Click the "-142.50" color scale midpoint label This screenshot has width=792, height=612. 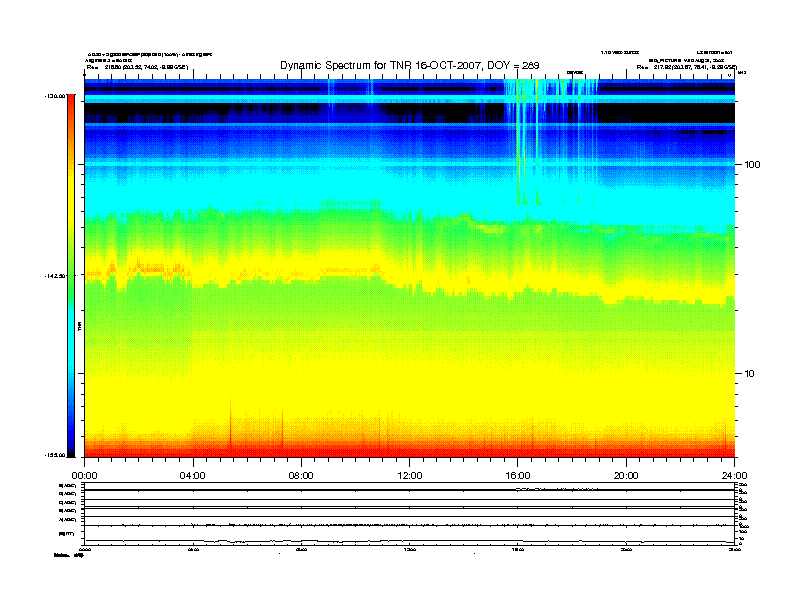point(56,276)
